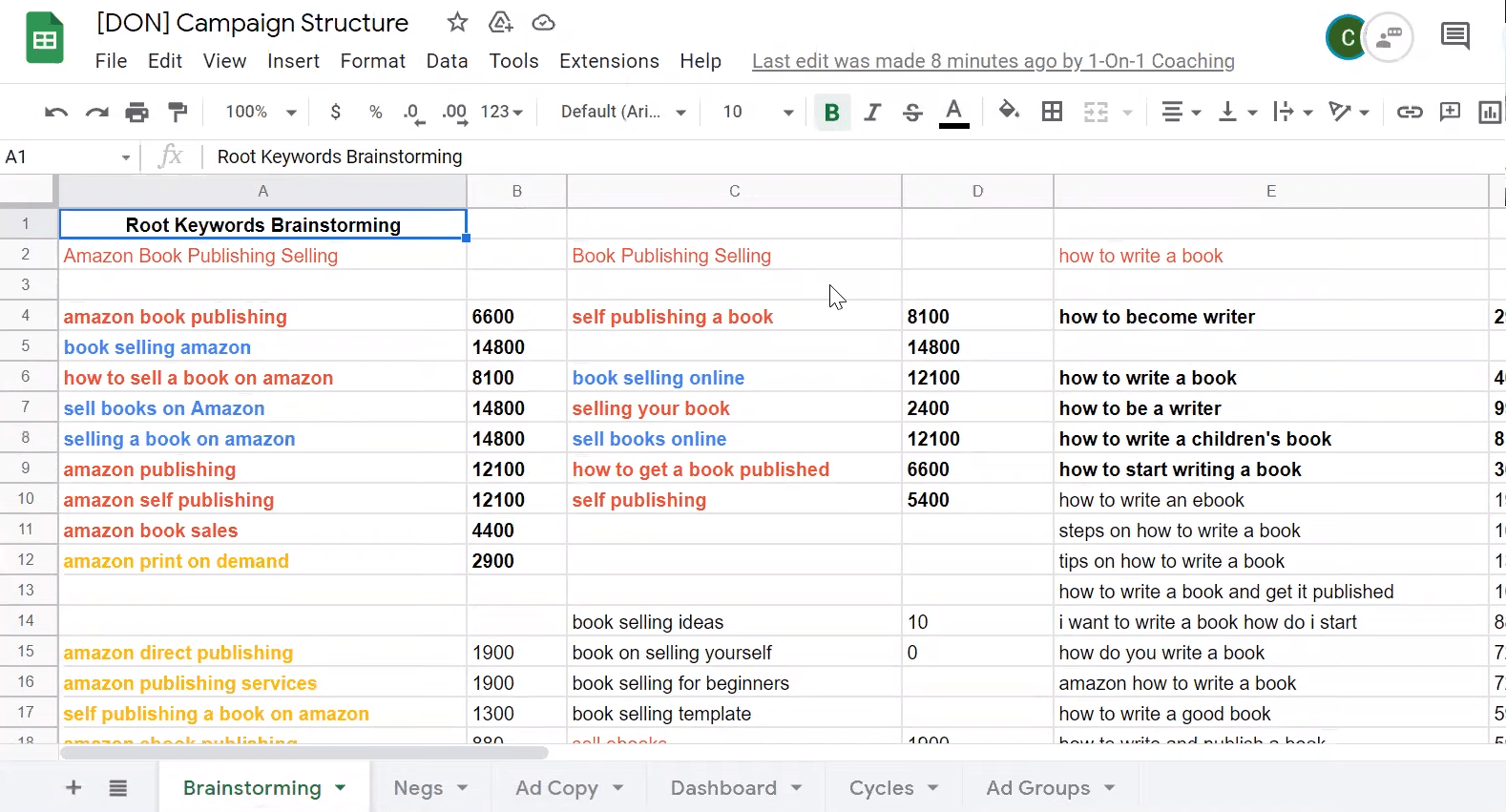The height and width of the screenshot is (812, 1506).
Task: Click the Insert comment icon
Action: click(1450, 112)
